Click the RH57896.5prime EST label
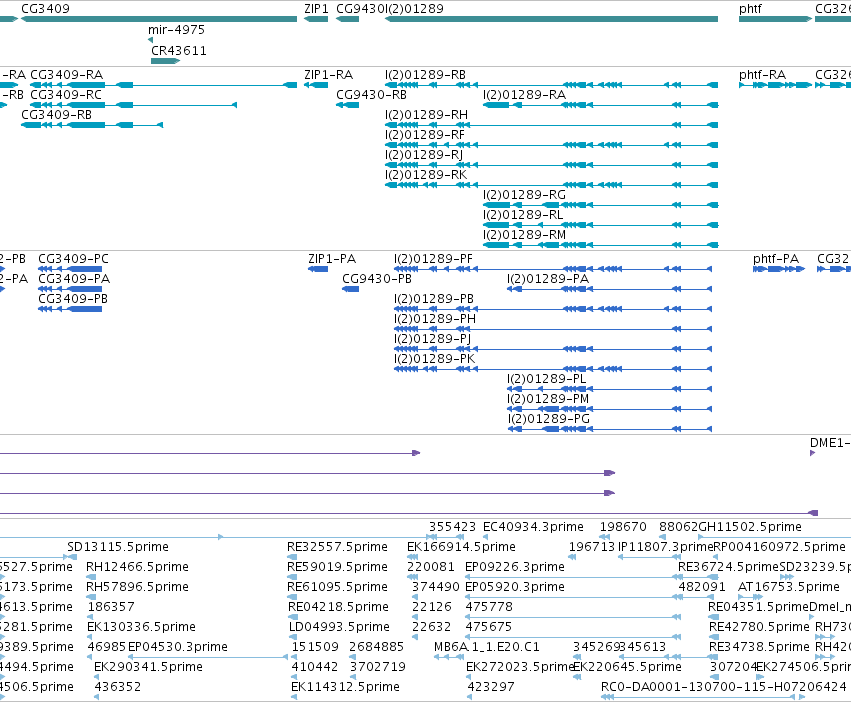851x702 pixels. coord(137,587)
